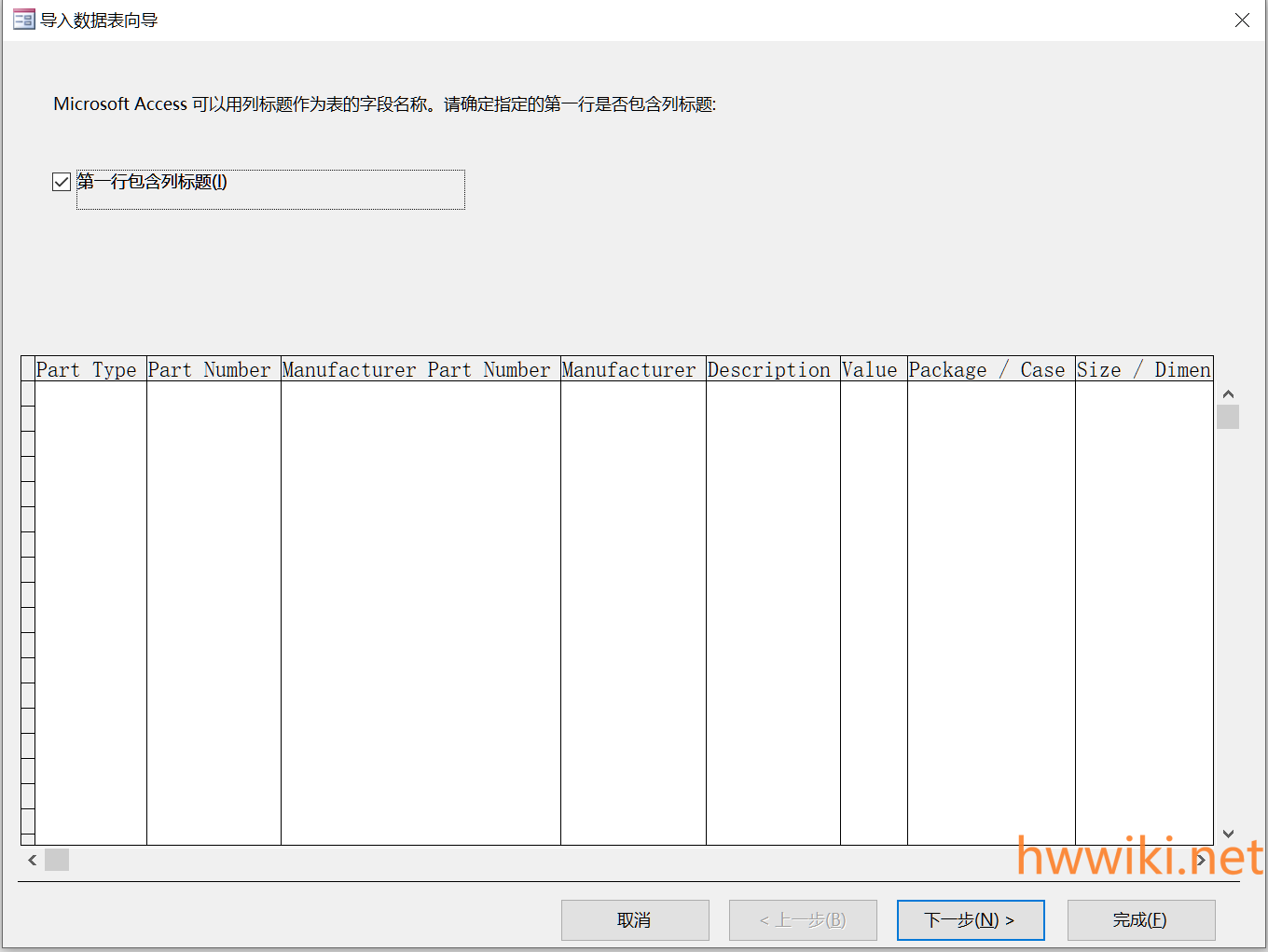
Task: Select the Part Type column header
Action: [90, 369]
